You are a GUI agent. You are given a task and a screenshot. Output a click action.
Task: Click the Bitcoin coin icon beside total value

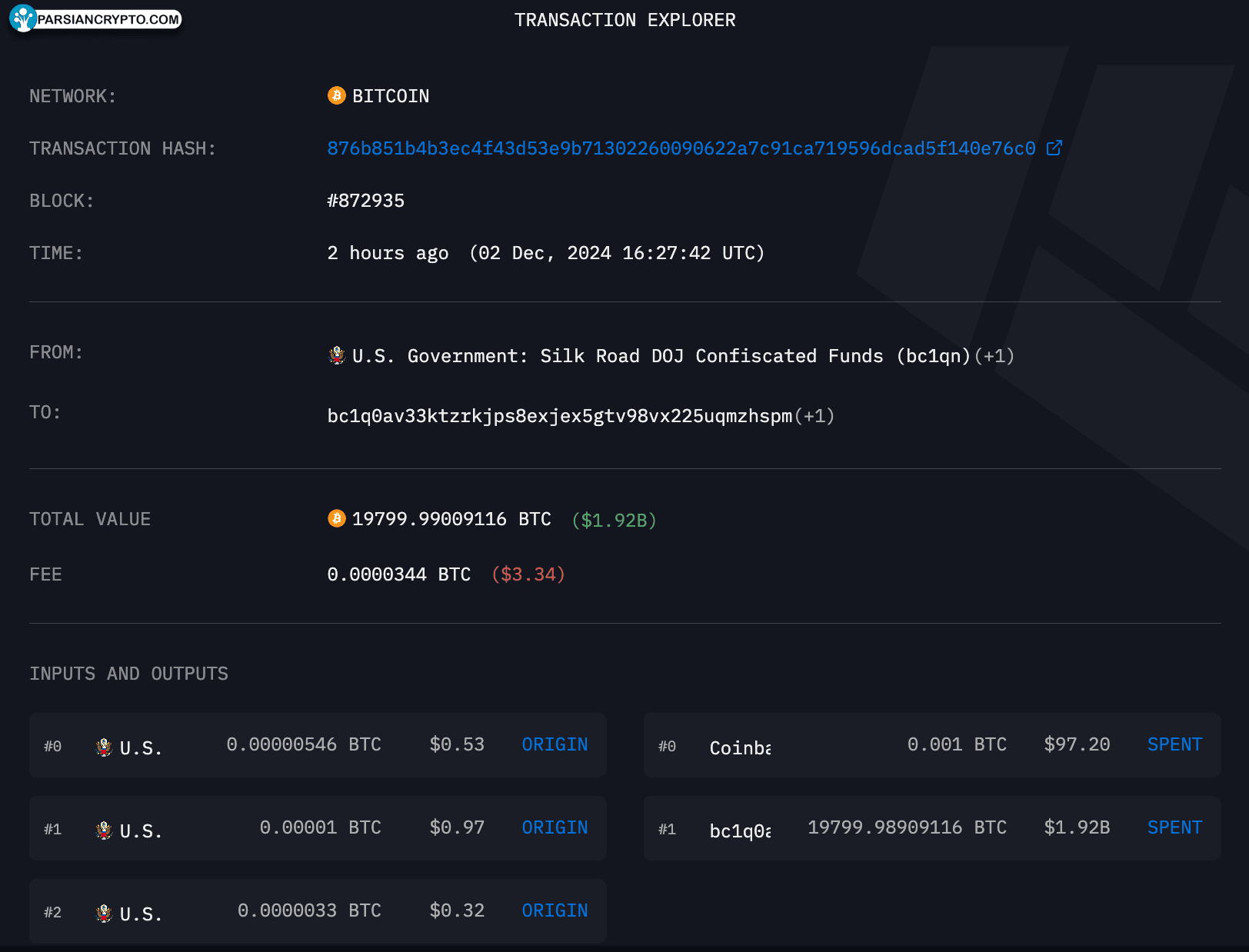tap(336, 518)
